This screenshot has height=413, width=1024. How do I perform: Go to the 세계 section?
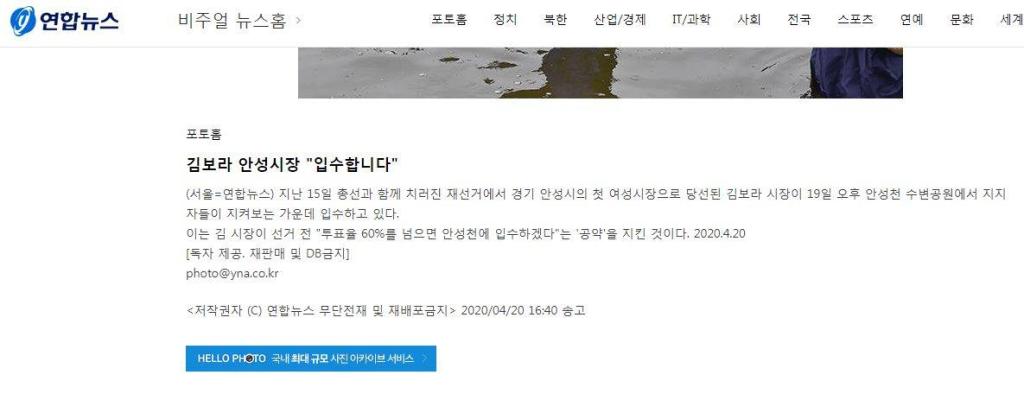pyautogui.click(x=1011, y=20)
